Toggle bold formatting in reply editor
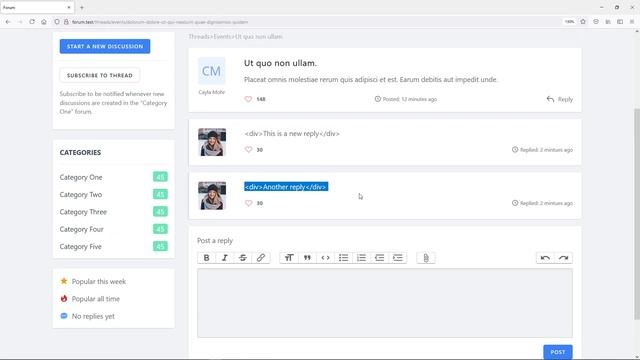The width and height of the screenshot is (640, 360). pyautogui.click(x=207, y=258)
